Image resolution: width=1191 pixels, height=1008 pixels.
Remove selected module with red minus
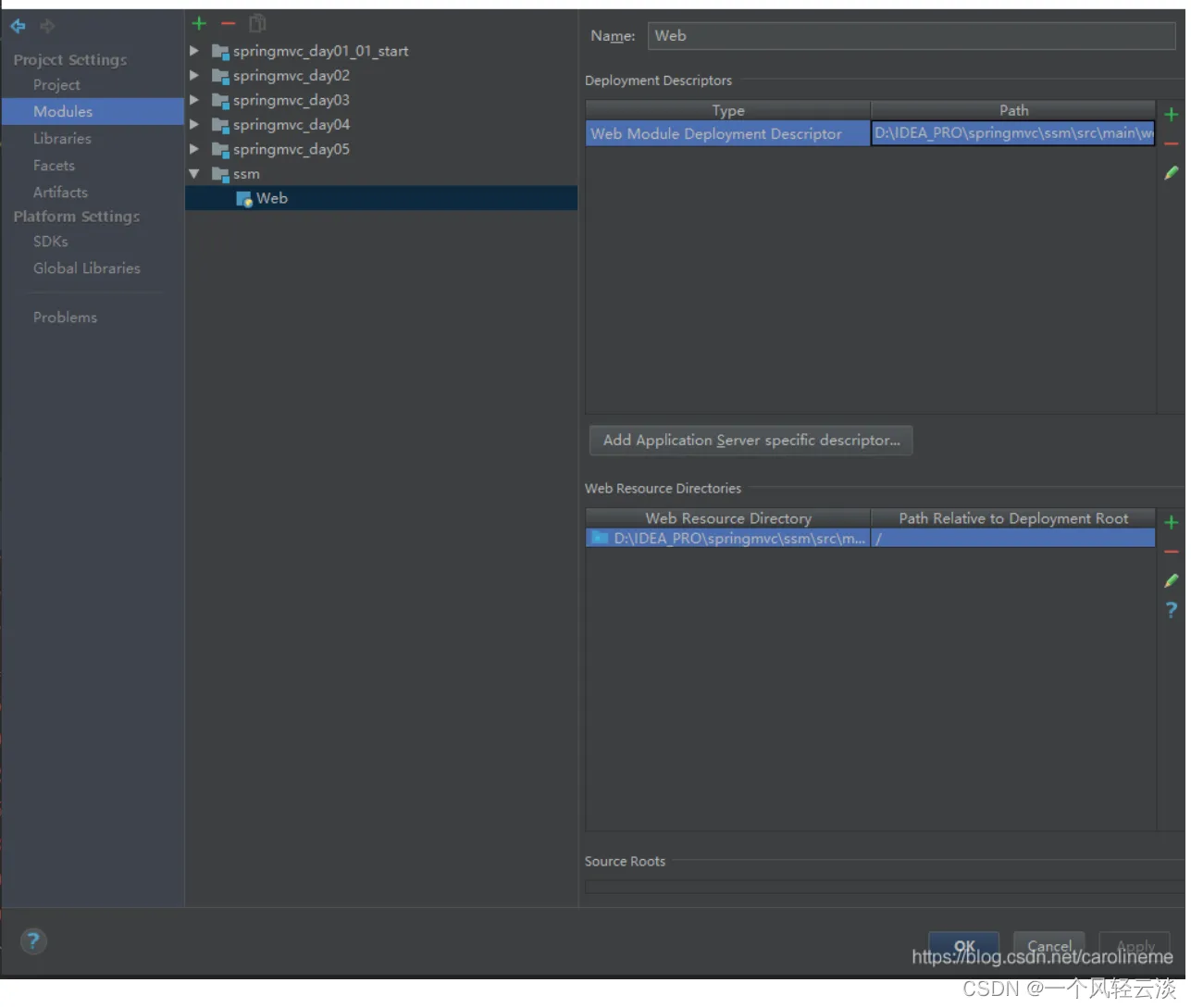(x=229, y=23)
